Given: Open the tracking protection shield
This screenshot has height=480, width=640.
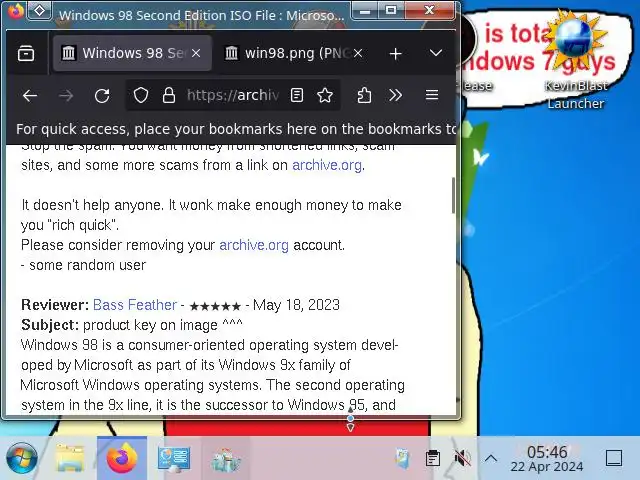Looking at the screenshot, I should [141, 96].
